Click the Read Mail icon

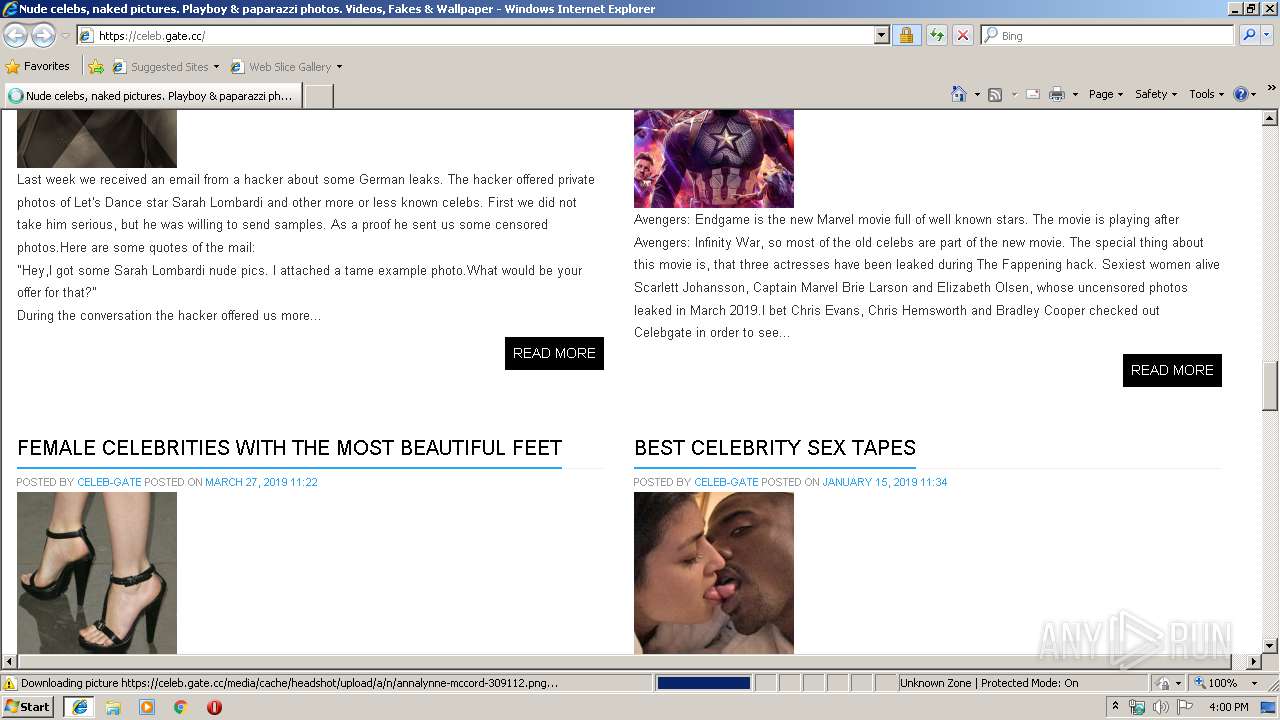coord(1033,94)
